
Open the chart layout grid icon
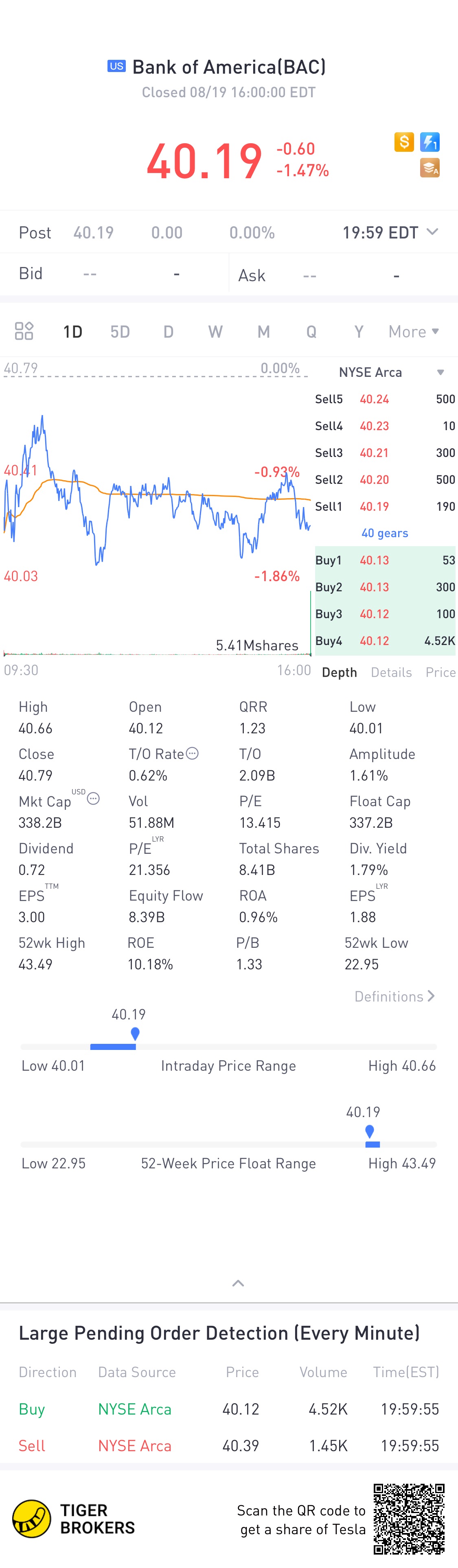pyautogui.click(x=24, y=331)
